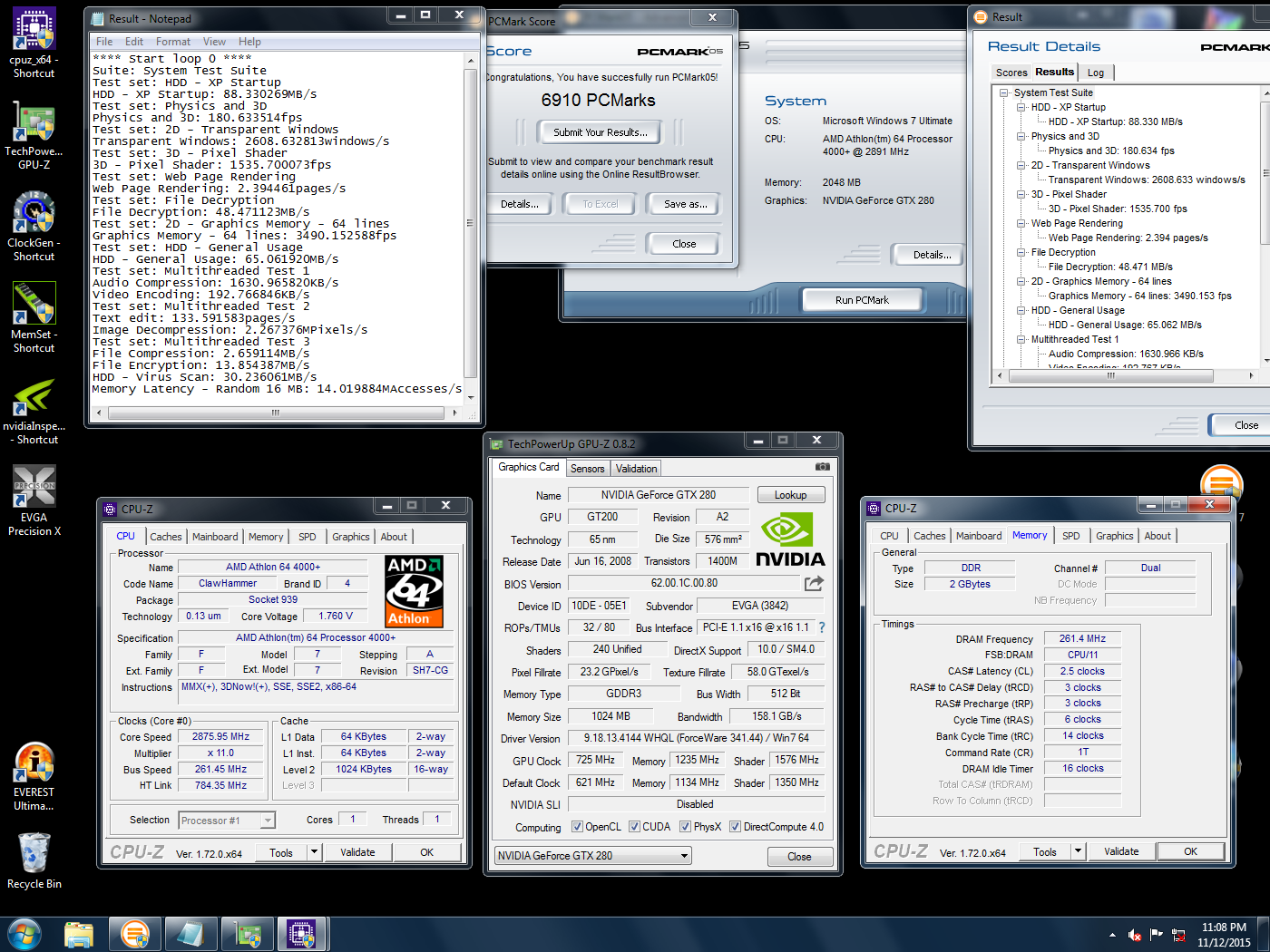The width and height of the screenshot is (1270, 952).
Task: Open the Scores tab in Result Details
Action: point(1011,73)
